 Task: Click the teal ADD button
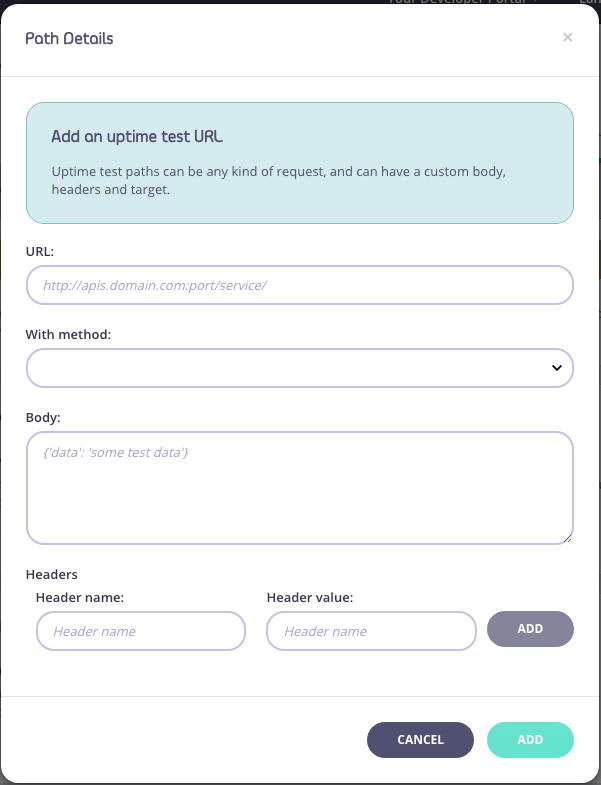click(530, 740)
